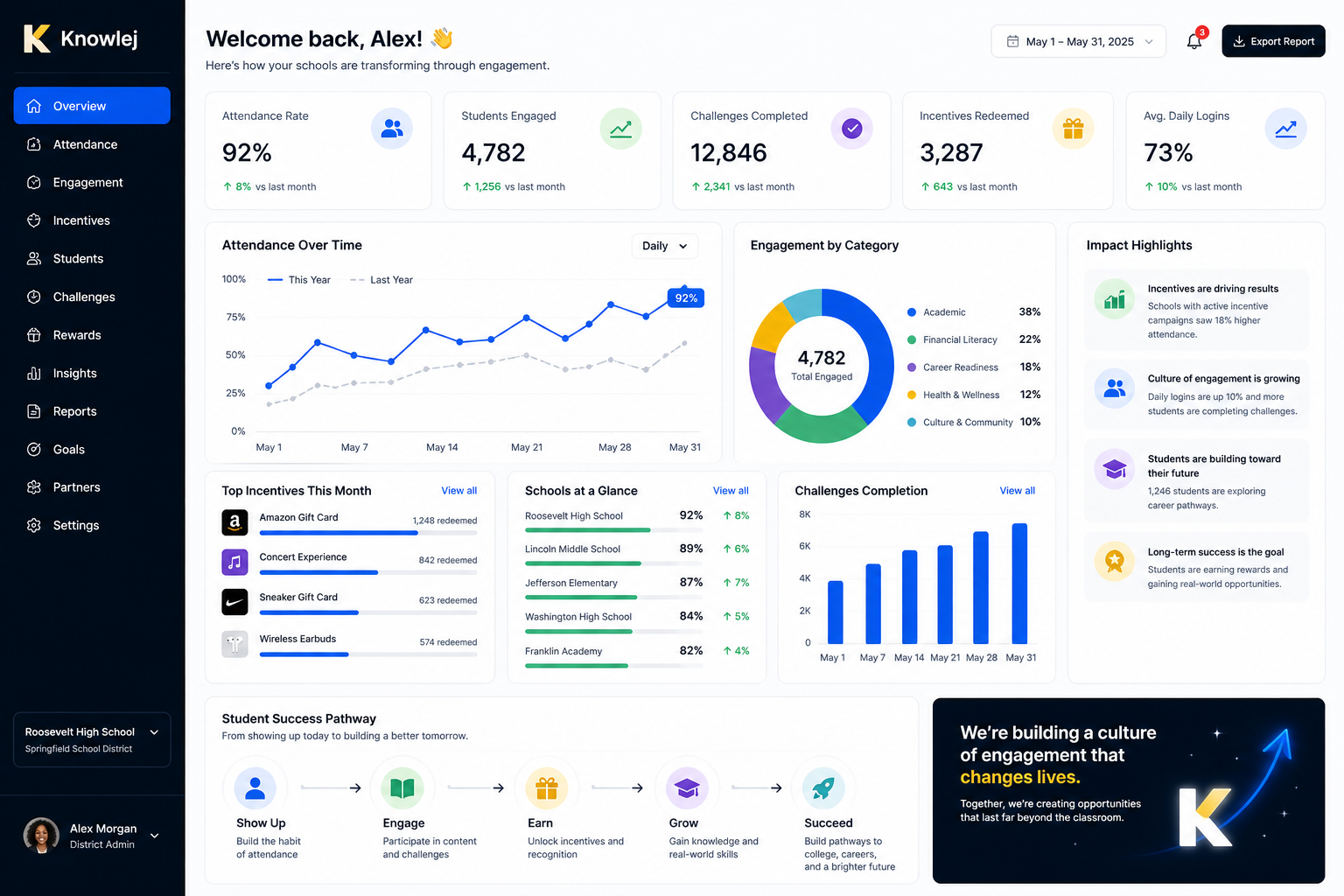Click the people icon beside 'Culture of engagement is growing'
The width and height of the screenshot is (1344, 896).
(x=1115, y=388)
